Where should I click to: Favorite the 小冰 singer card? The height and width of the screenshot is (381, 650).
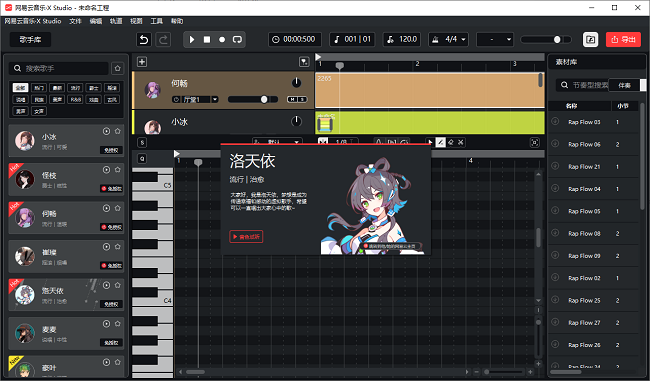pyautogui.click(x=118, y=131)
